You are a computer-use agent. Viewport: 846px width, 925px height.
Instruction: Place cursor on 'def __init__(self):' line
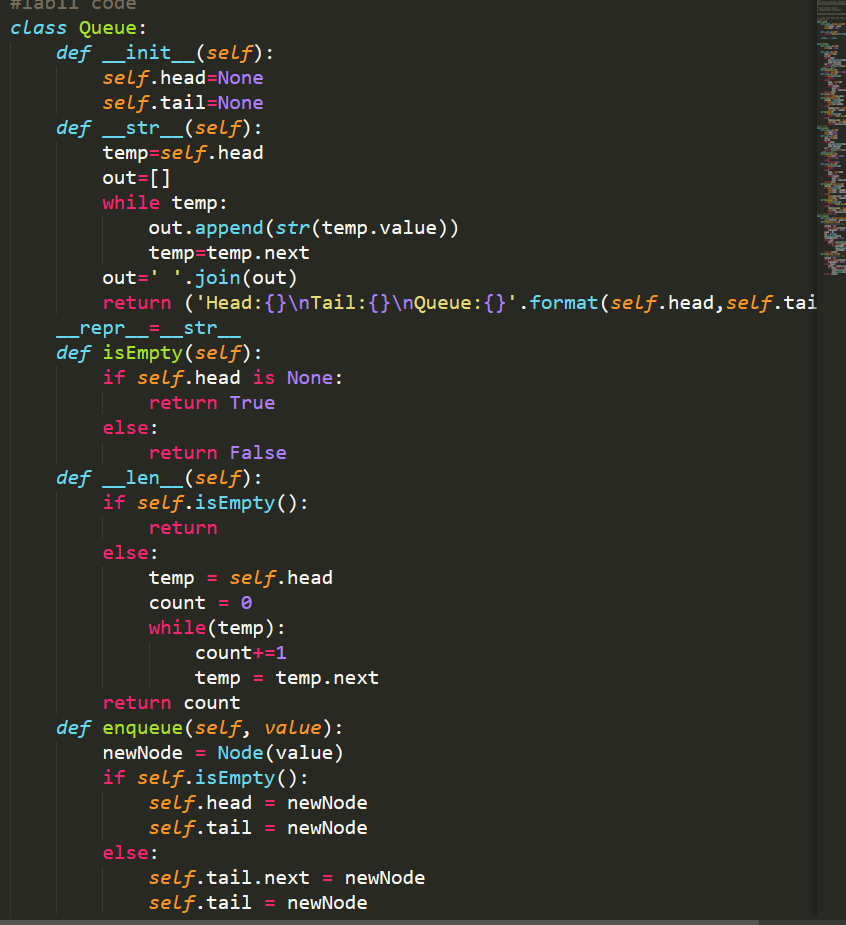click(x=165, y=53)
